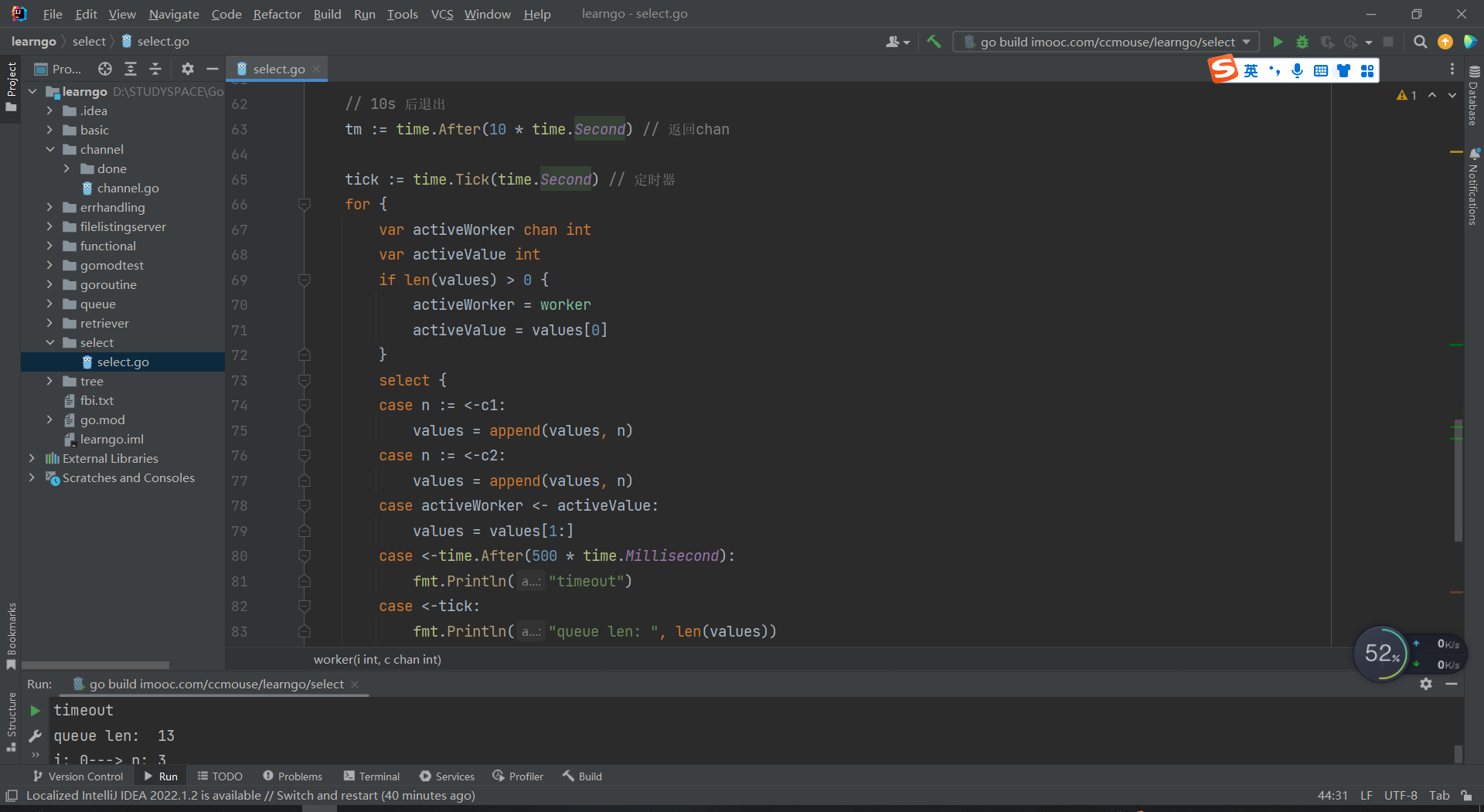Click the IntelliJ IDEA update notification text
Image resolution: width=1484 pixels, height=812 pixels.
tap(250, 795)
